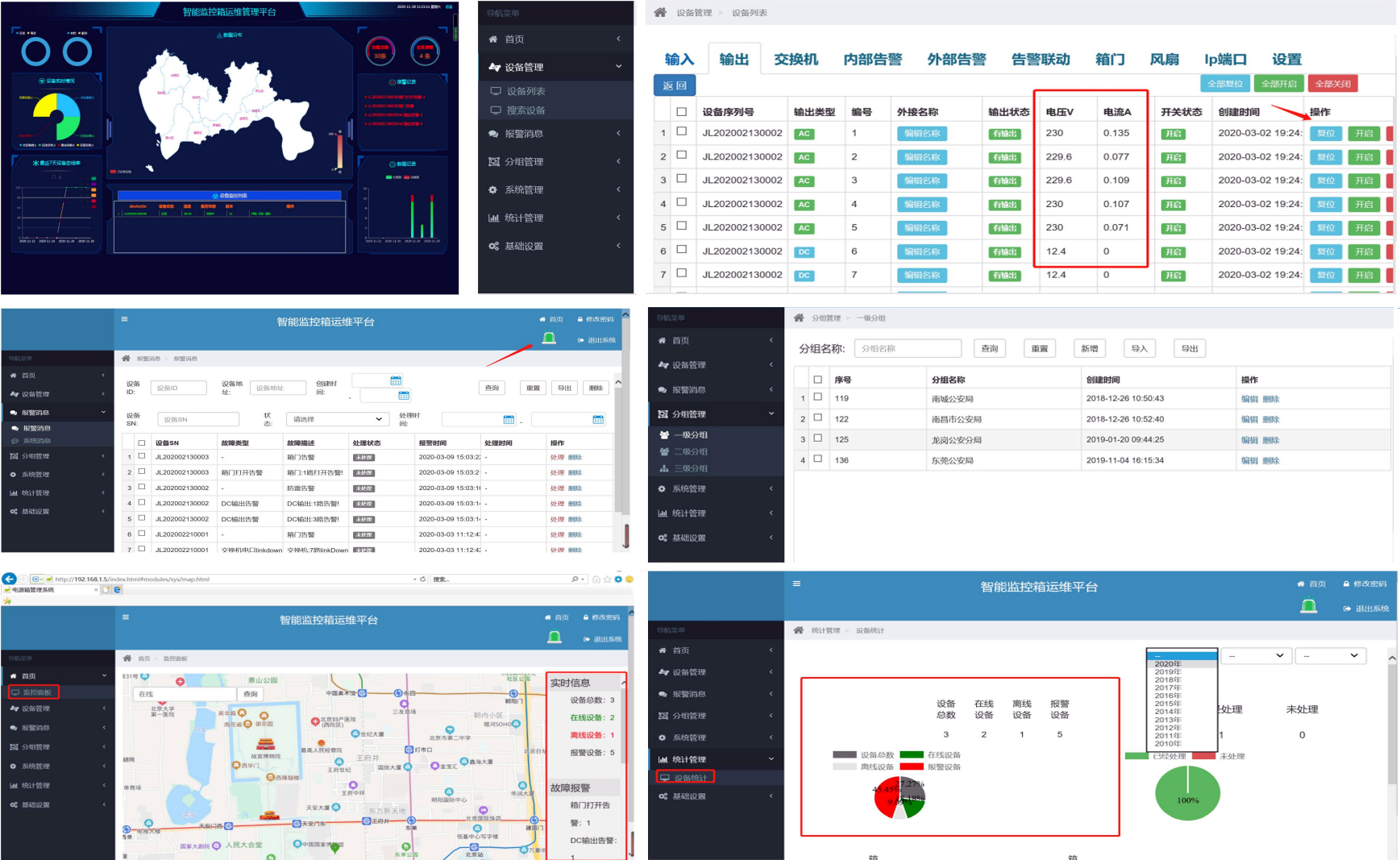The width and height of the screenshot is (1400, 860).
Task: Select the 风扇 tab
Action: [1165, 60]
